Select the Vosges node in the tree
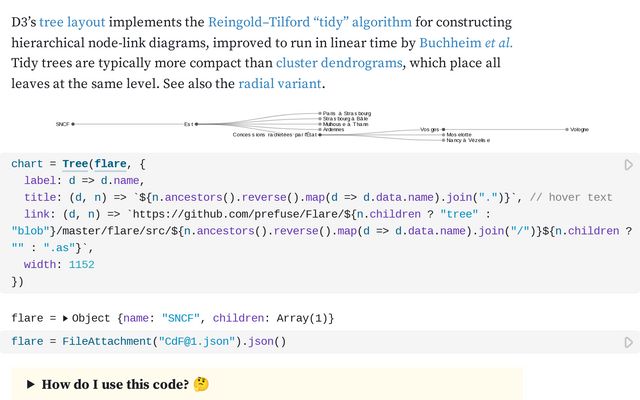This screenshot has height=400, width=640. tap(443, 129)
